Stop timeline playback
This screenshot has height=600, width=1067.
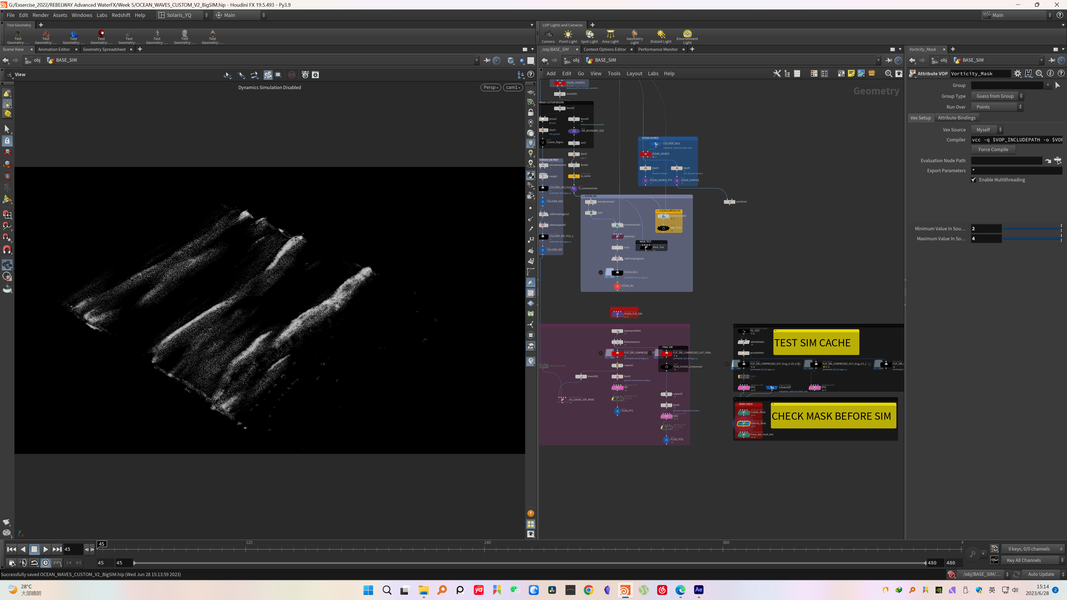click(x=34, y=549)
